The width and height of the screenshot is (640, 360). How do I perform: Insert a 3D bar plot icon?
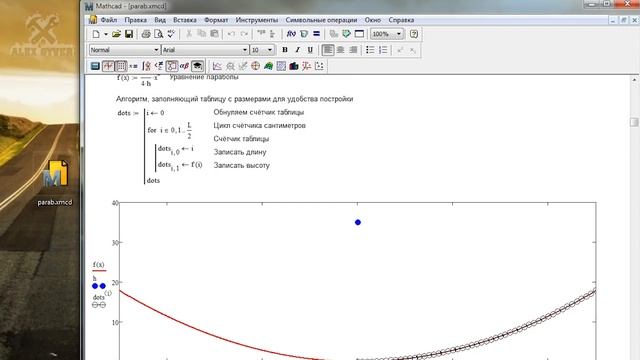click(294, 66)
